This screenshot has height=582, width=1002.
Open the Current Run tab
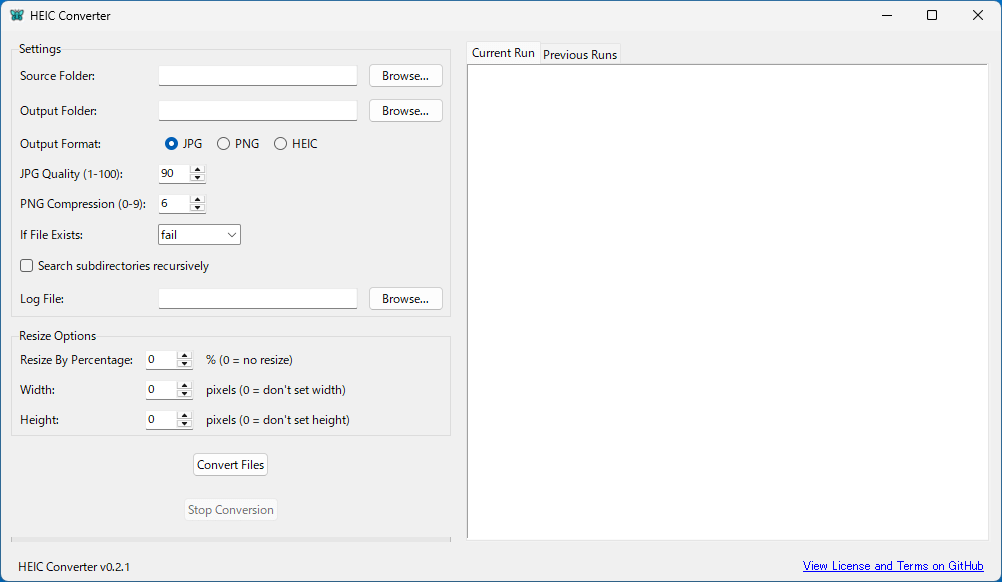click(503, 53)
